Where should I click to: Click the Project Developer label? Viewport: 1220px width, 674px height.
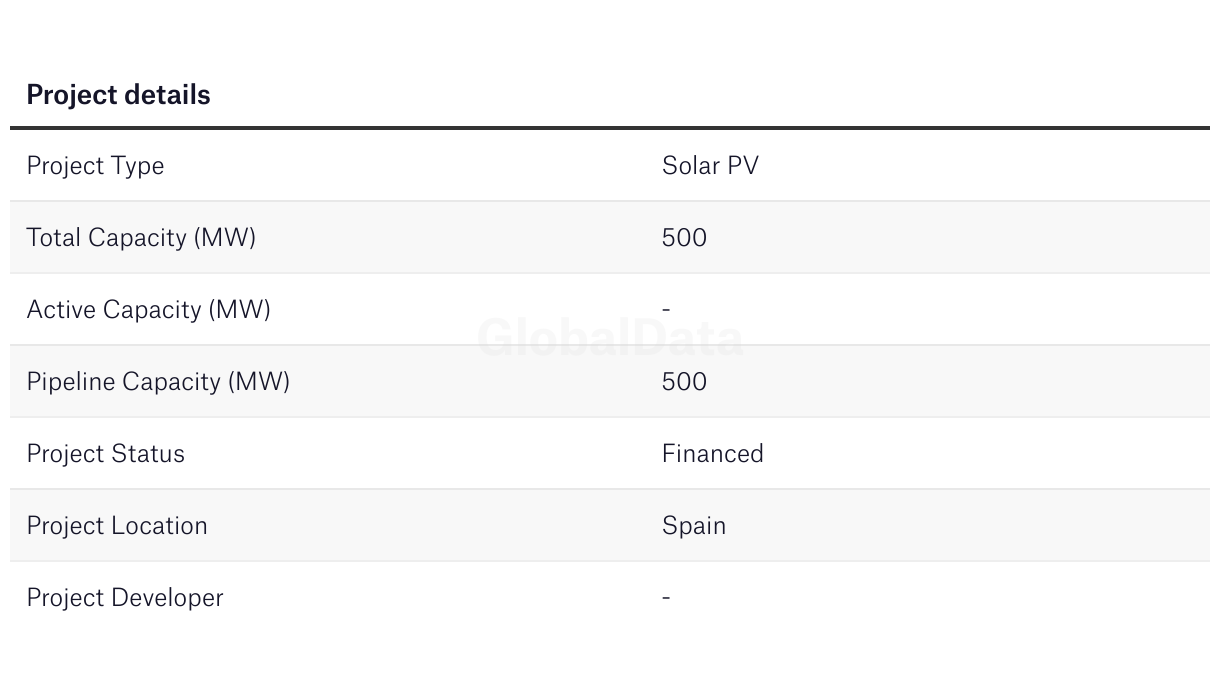[125, 598]
